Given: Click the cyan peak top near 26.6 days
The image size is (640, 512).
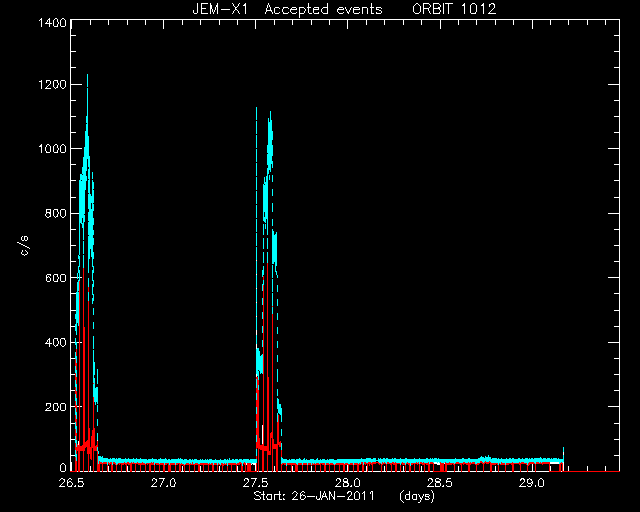Looking at the screenshot, I should tap(87, 76).
